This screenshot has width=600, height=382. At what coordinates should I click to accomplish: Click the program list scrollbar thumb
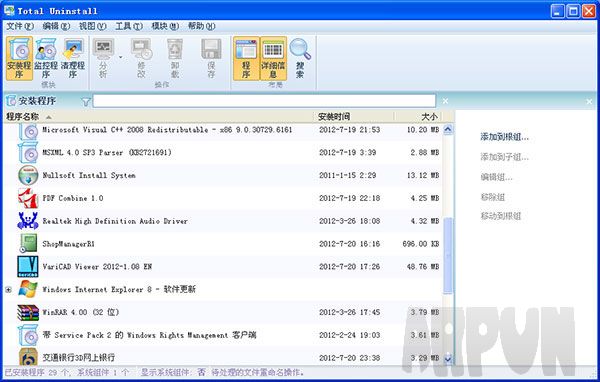click(448, 256)
